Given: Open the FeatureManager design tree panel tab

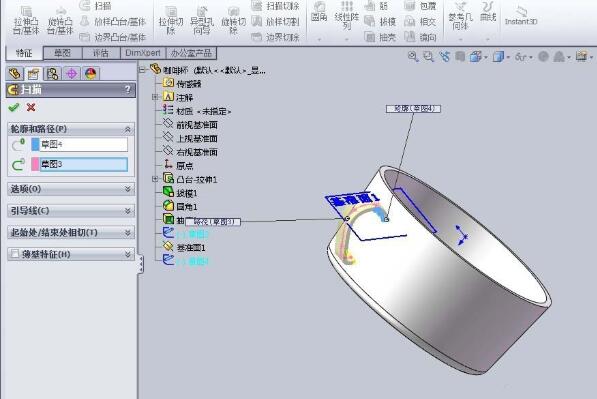Looking at the screenshot, I should (x=14, y=73).
